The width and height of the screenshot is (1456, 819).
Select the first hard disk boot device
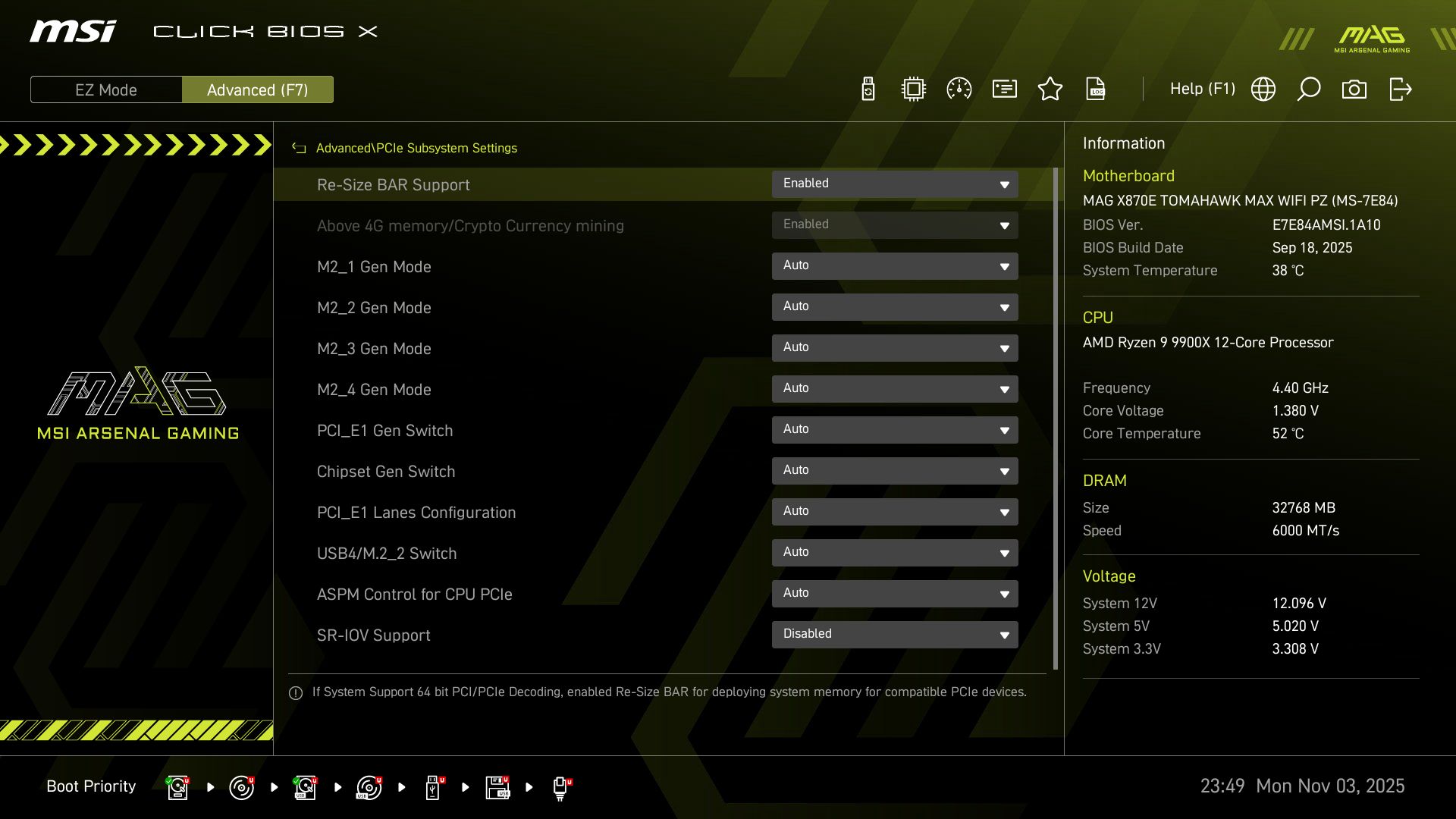(x=177, y=786)
